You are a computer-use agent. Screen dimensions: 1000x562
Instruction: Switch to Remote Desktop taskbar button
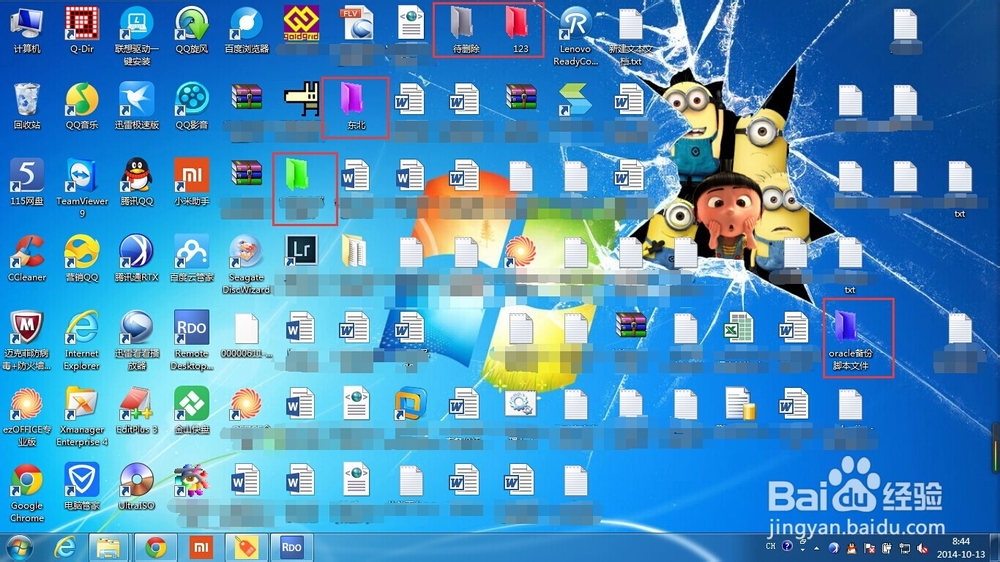tap(291, 548)
